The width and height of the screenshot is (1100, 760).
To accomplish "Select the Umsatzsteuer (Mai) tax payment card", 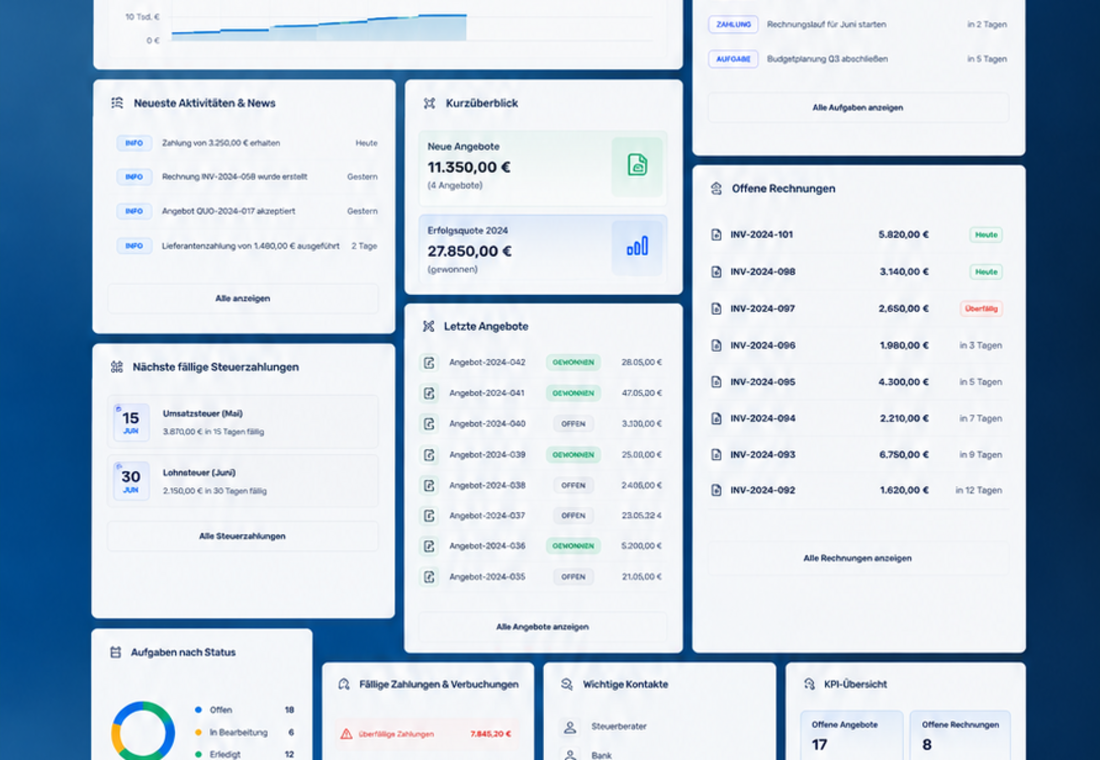I will point(243,422).
